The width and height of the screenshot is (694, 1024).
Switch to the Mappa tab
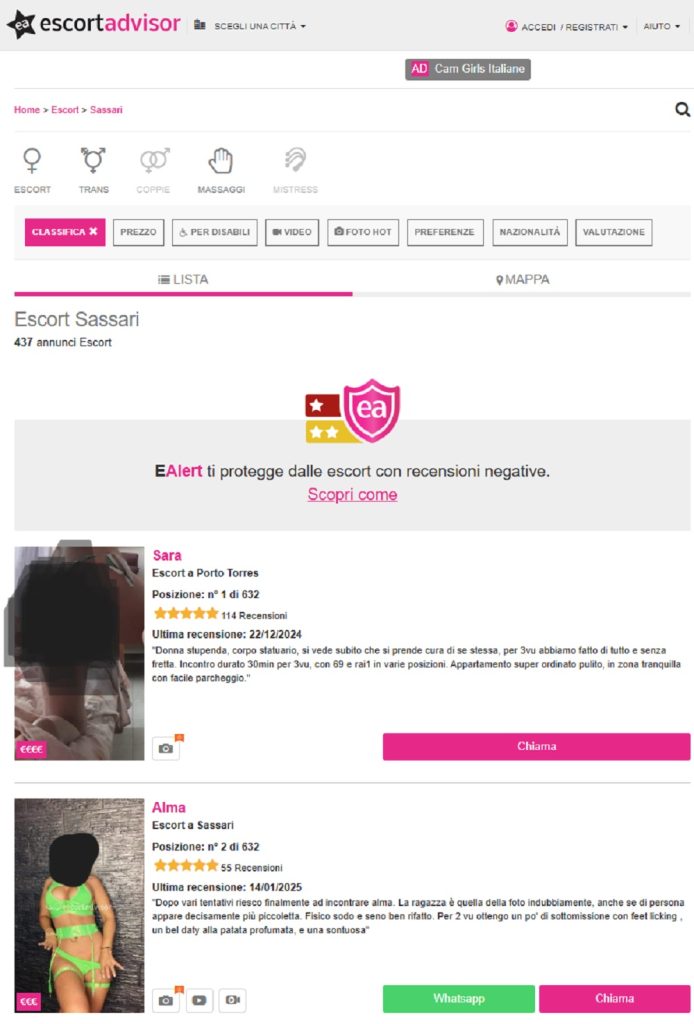pyautogui.click(x=522, y=280)
